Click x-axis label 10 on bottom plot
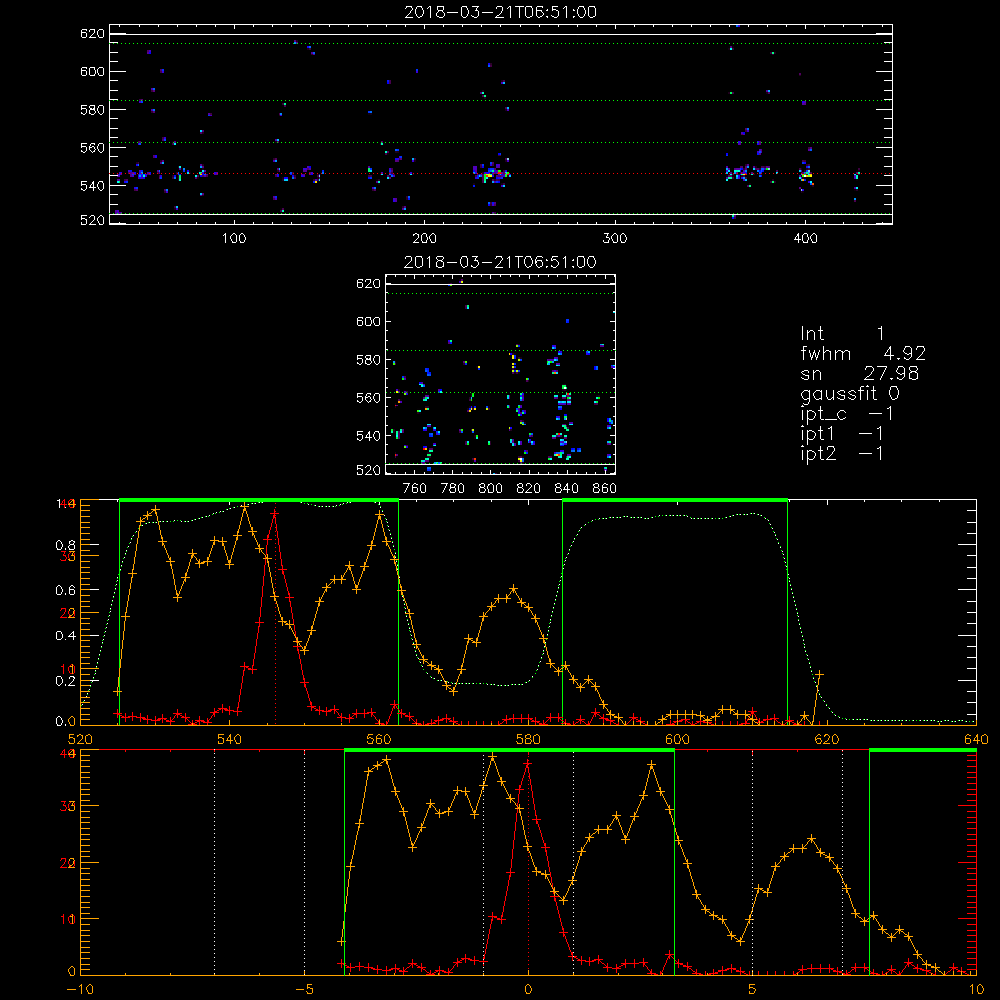1000x1000 pixels. pos(976,990)
